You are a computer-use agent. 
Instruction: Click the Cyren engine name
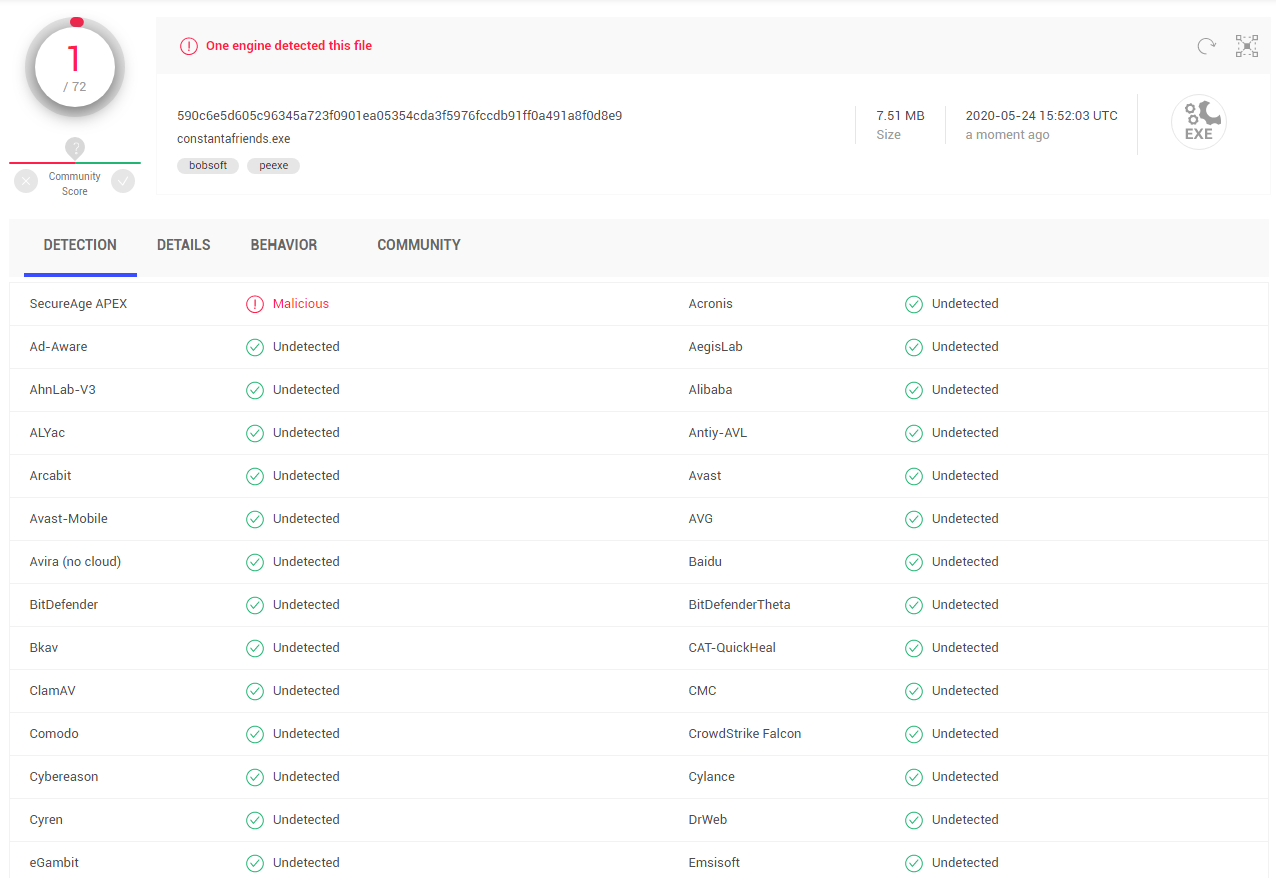point(46,820)
